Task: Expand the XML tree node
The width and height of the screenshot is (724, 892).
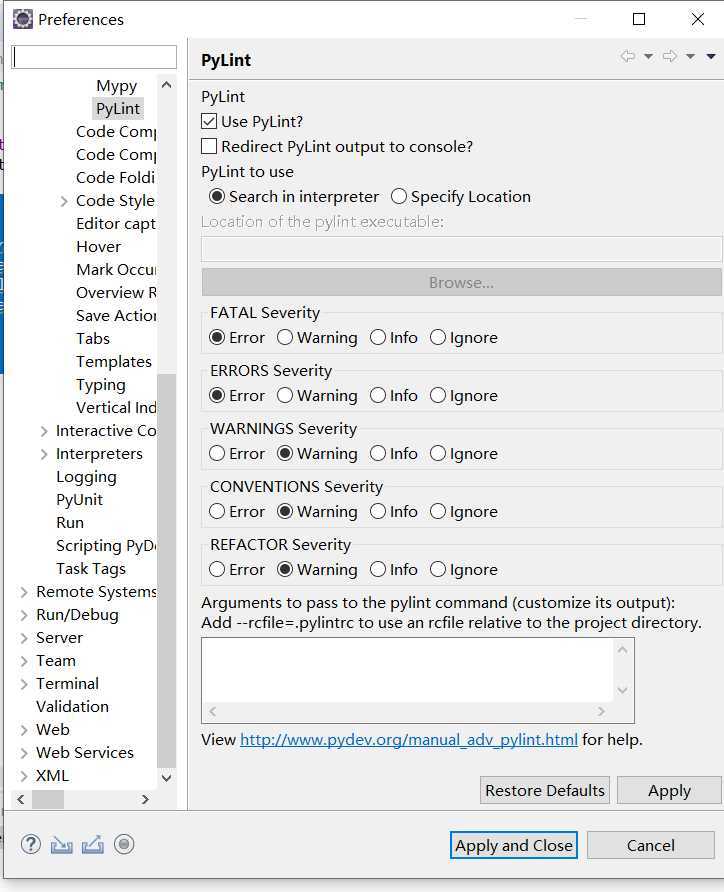Action: [x=24, y=777]
